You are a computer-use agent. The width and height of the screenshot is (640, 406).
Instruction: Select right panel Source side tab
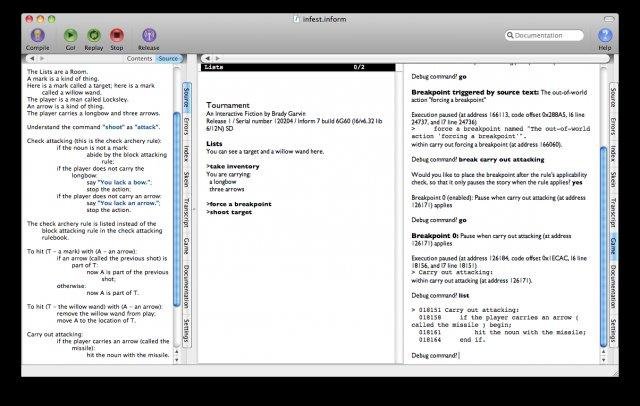point(613,97)
